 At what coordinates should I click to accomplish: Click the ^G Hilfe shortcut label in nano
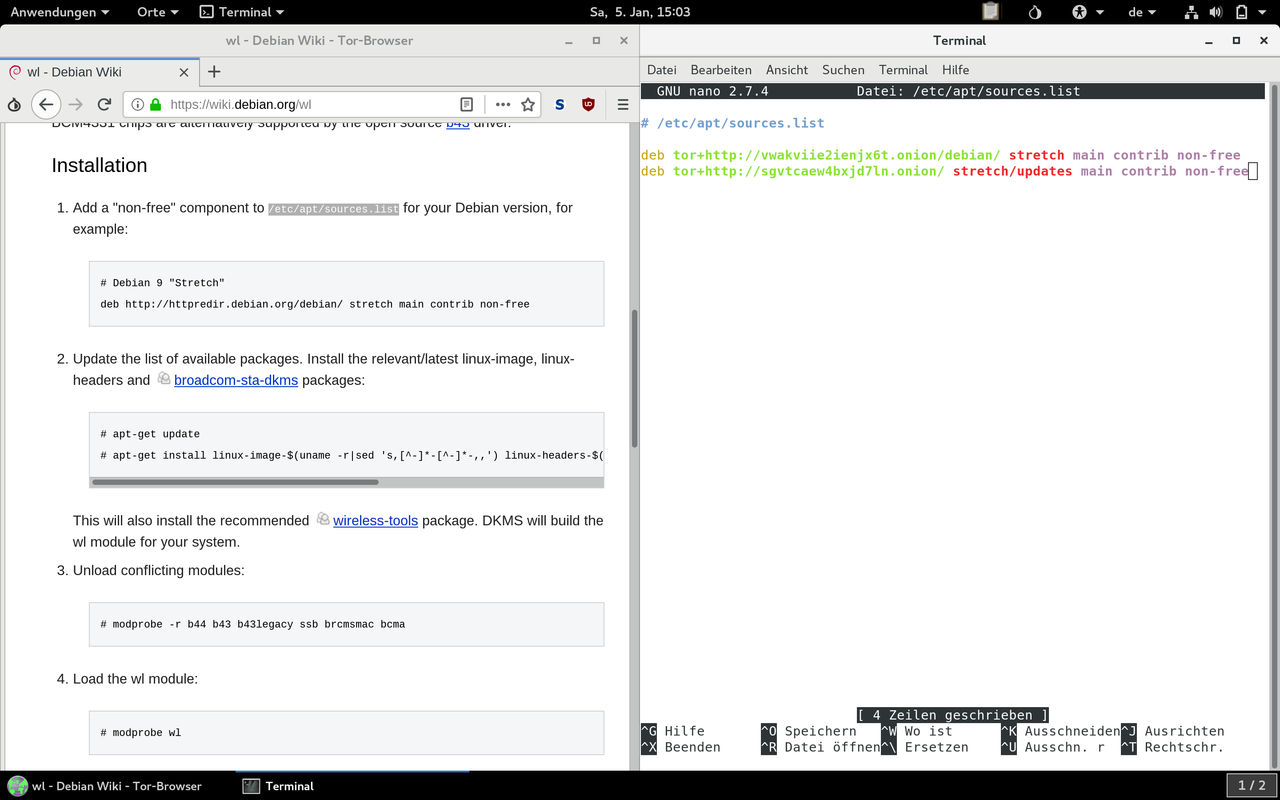click(x=673, y=731)
